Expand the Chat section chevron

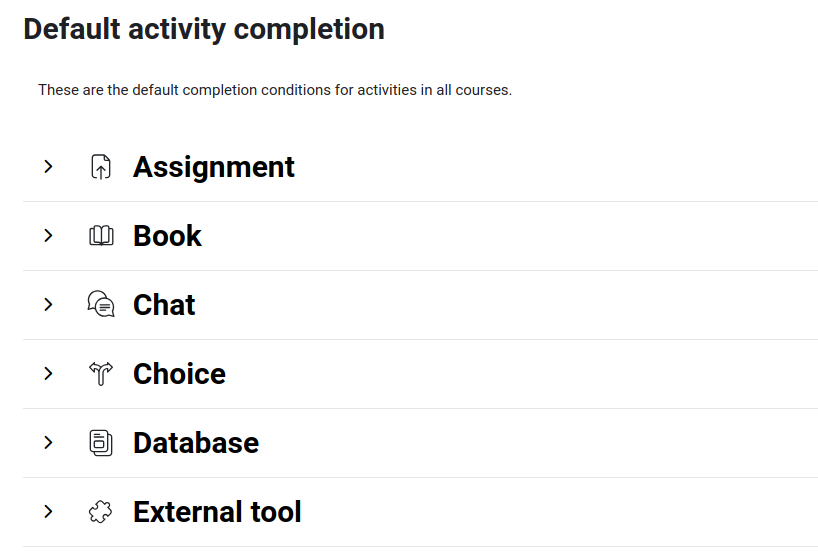pos(49,305)
